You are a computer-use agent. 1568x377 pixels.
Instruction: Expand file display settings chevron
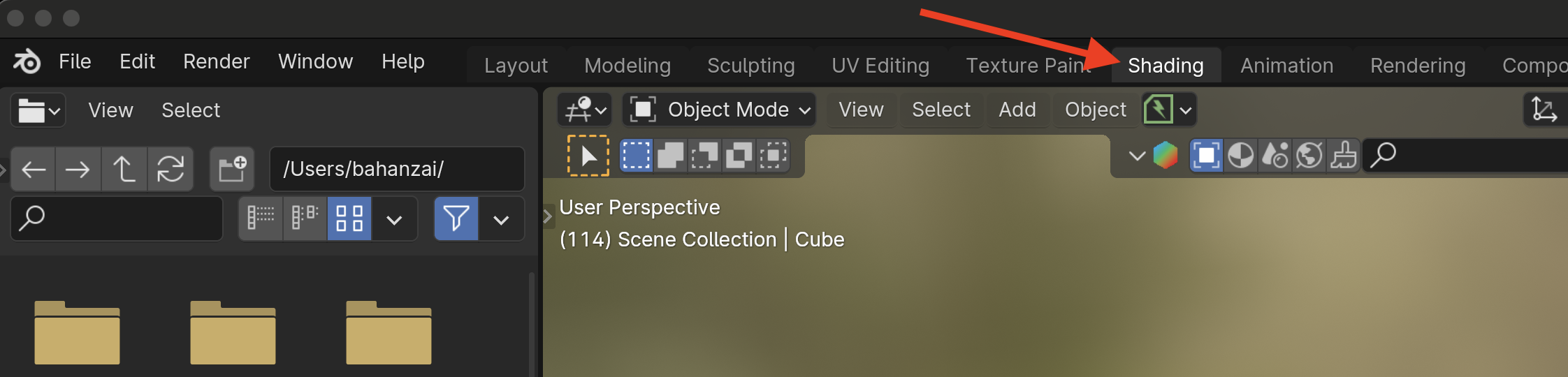394,219
